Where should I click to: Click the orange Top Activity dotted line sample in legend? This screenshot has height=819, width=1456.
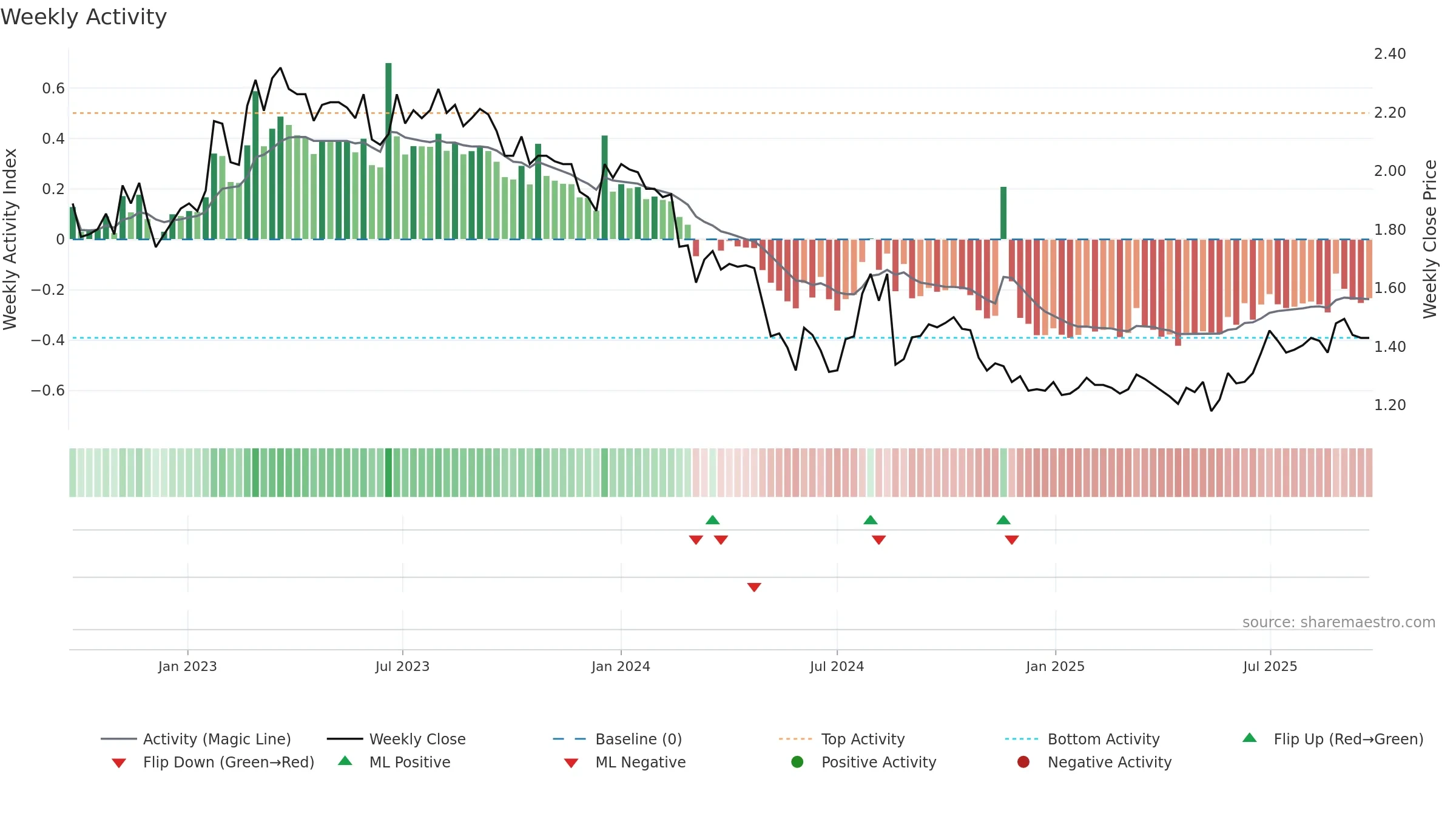(795, 739)
